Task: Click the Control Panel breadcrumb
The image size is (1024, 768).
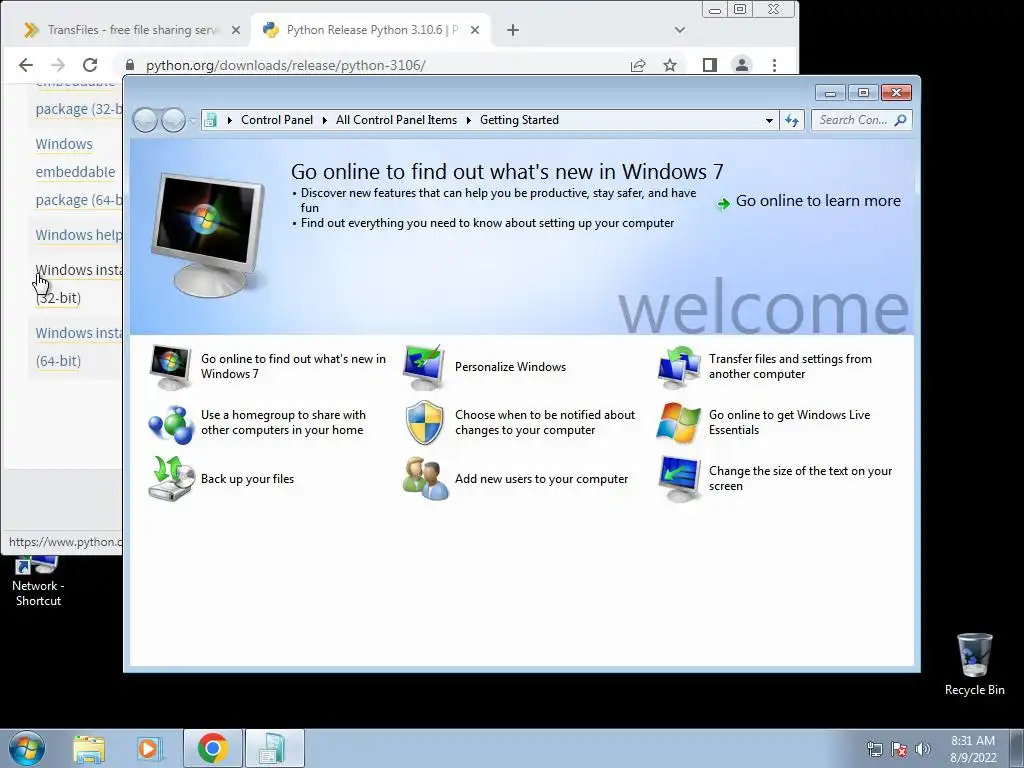Action: [277, 120]
